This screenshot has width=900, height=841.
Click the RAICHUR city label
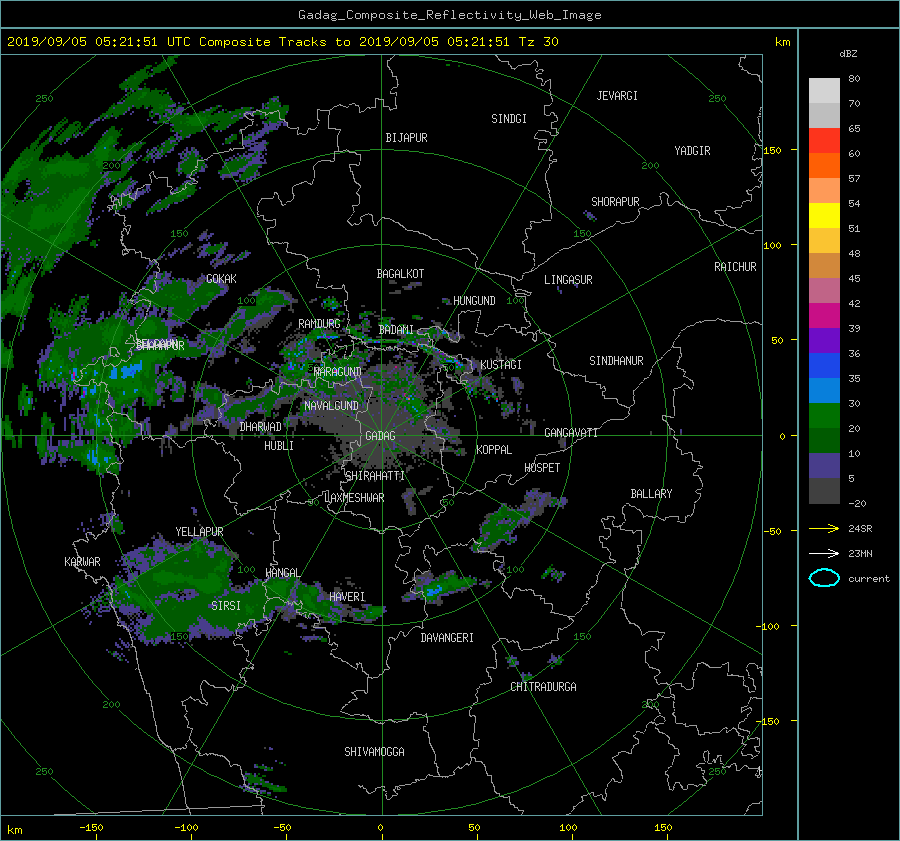click(x=735, y=267)
